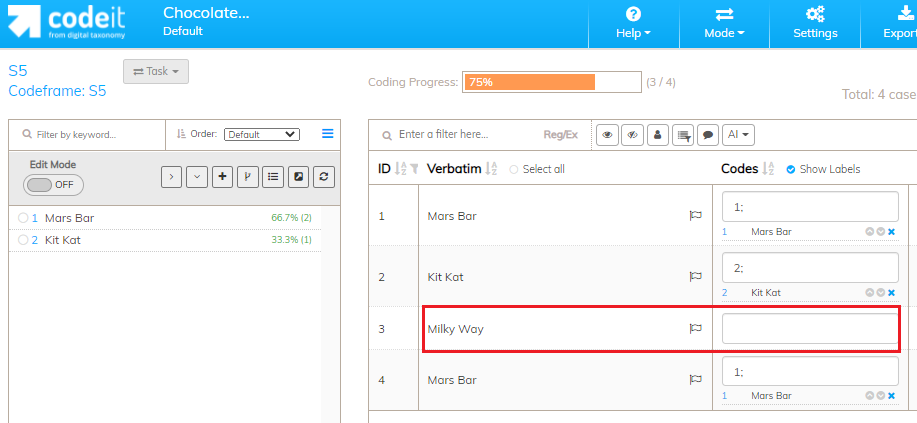Move Kit Kat code down in row 2
917x423 pixels.
click(x=881, y=293)
